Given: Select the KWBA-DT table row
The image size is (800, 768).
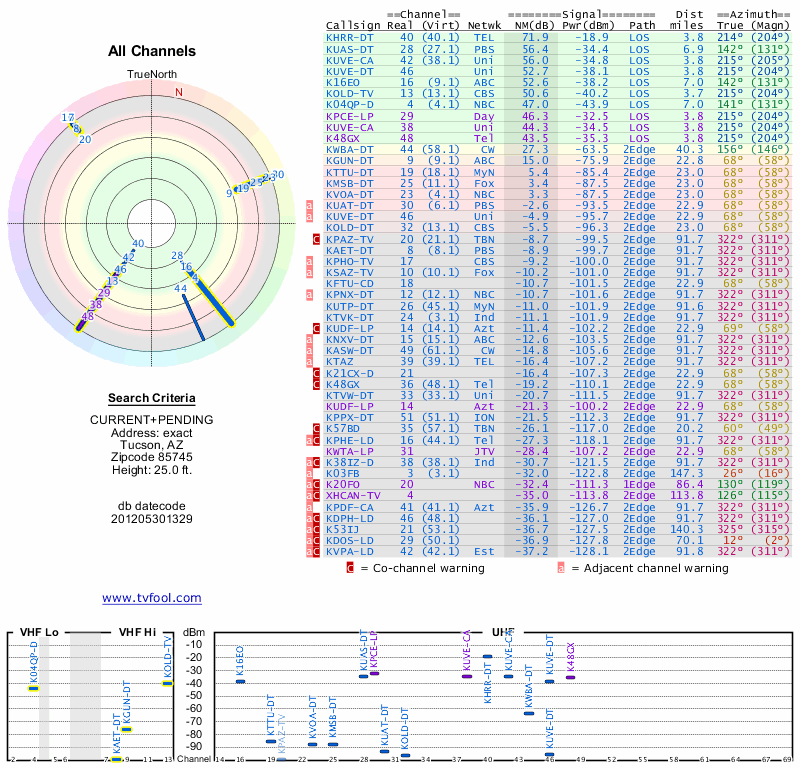Looking at the screenshot, I should [558, 150].
